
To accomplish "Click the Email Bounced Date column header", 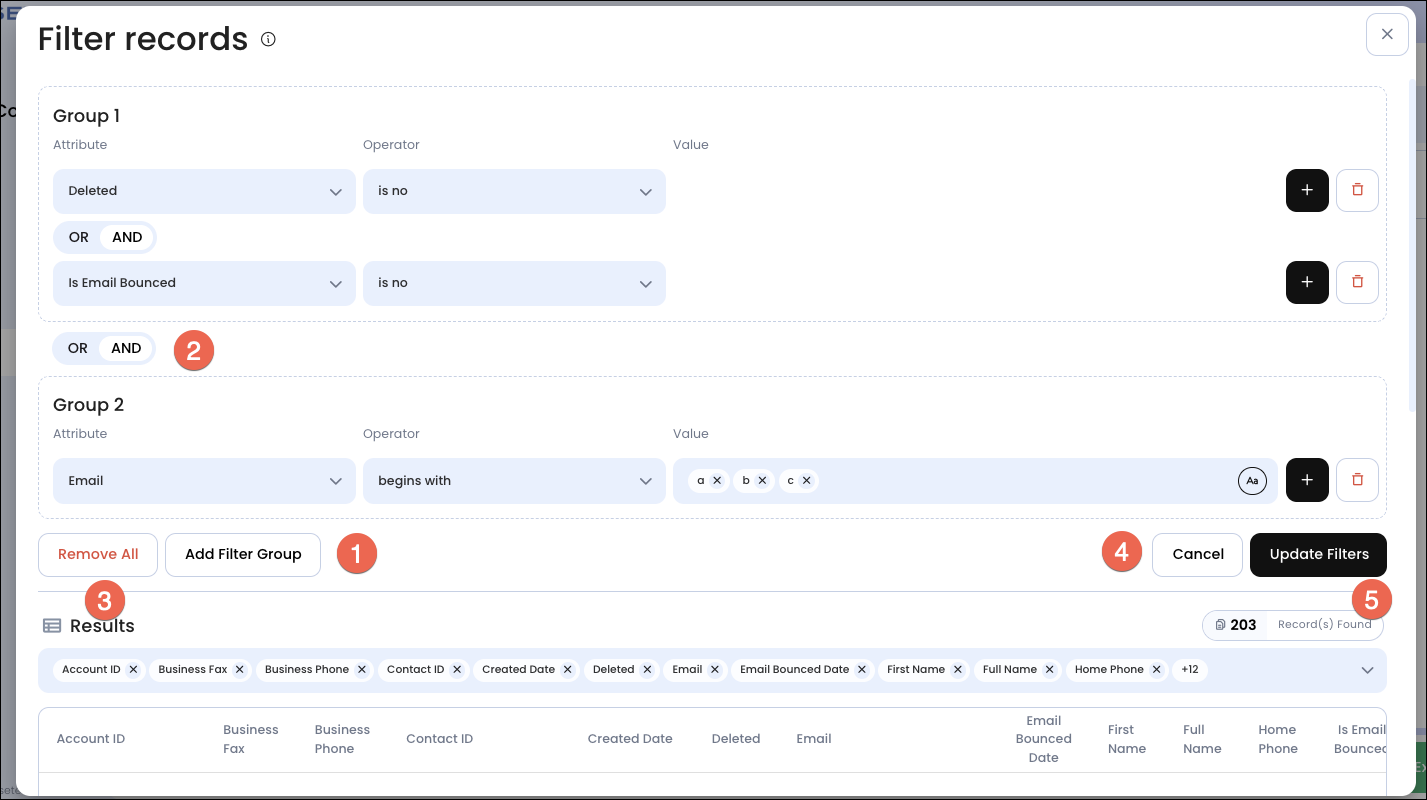I will coord(1043,739).
